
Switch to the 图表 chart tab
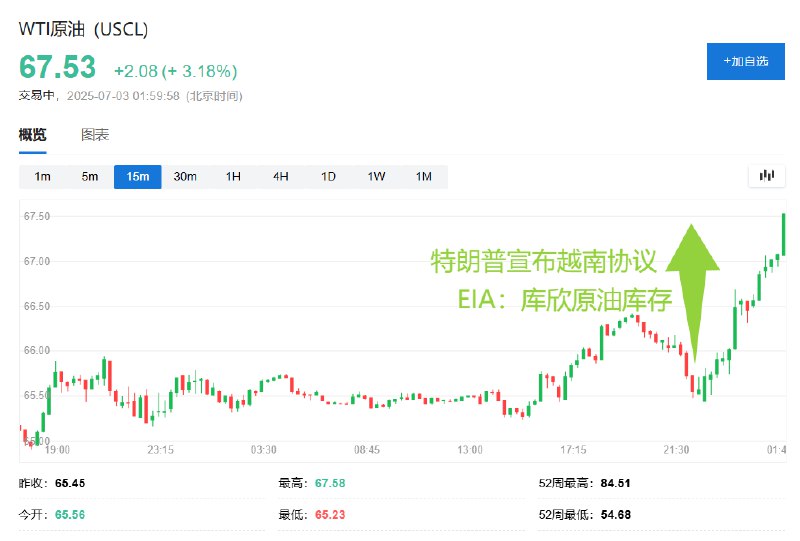95,135
